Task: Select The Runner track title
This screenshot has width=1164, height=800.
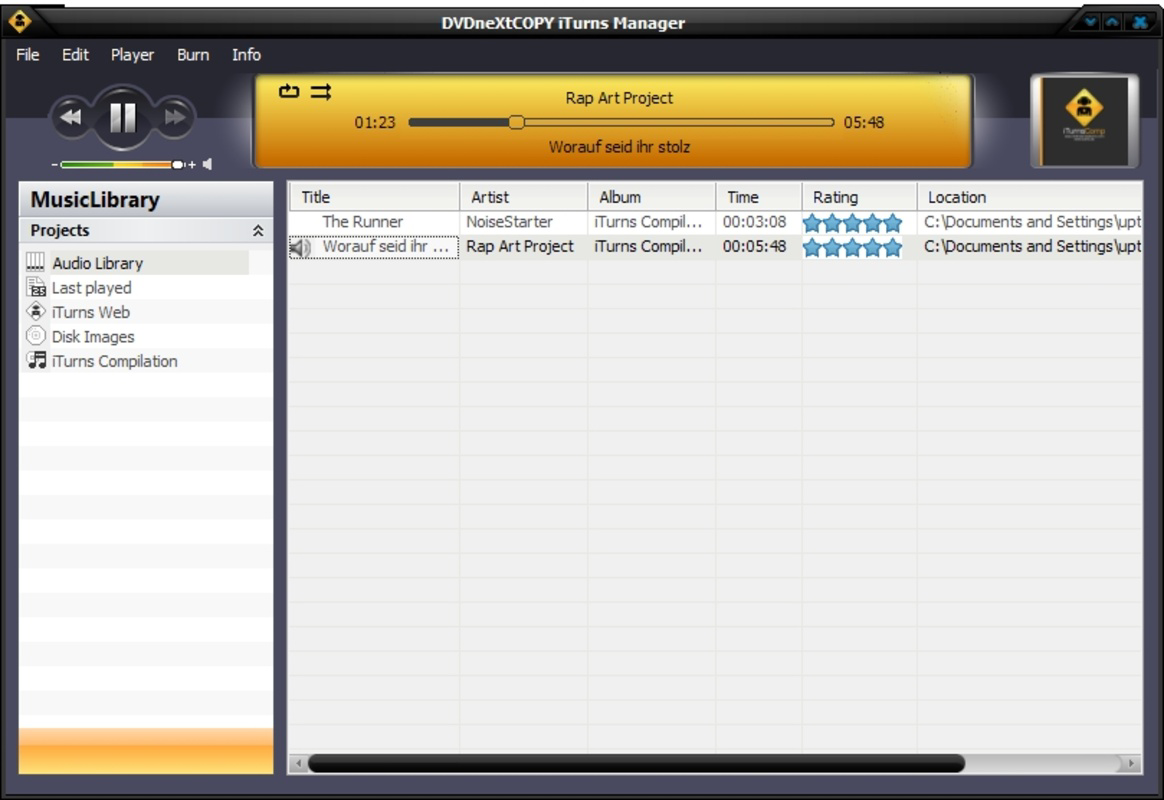Action: coord(362,222)
